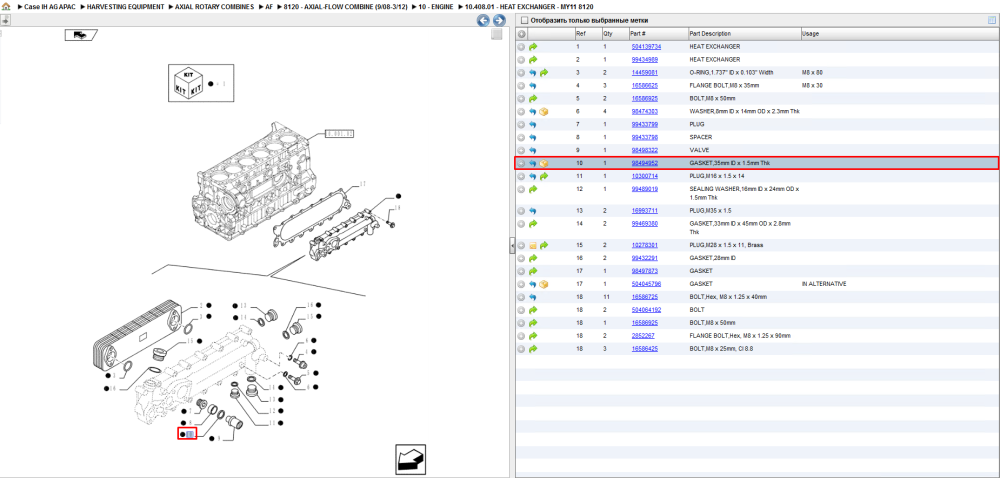Click green arrow in FLANGE BOLT 2852267 row
Viewport: 1000px width, 478px height.
coord(533,336)
